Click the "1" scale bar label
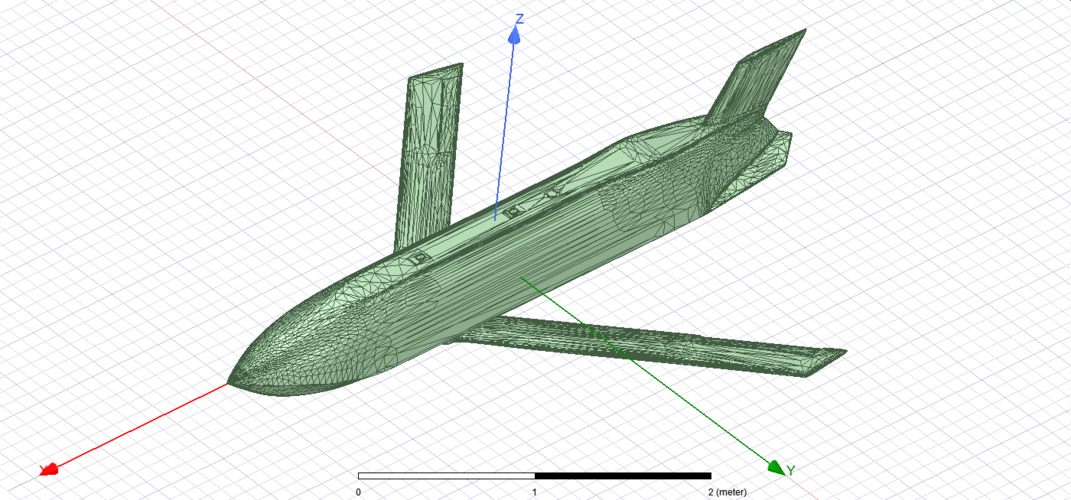Screen dimensions: 1071x500 pyautogui.click(x=534, y=492)
